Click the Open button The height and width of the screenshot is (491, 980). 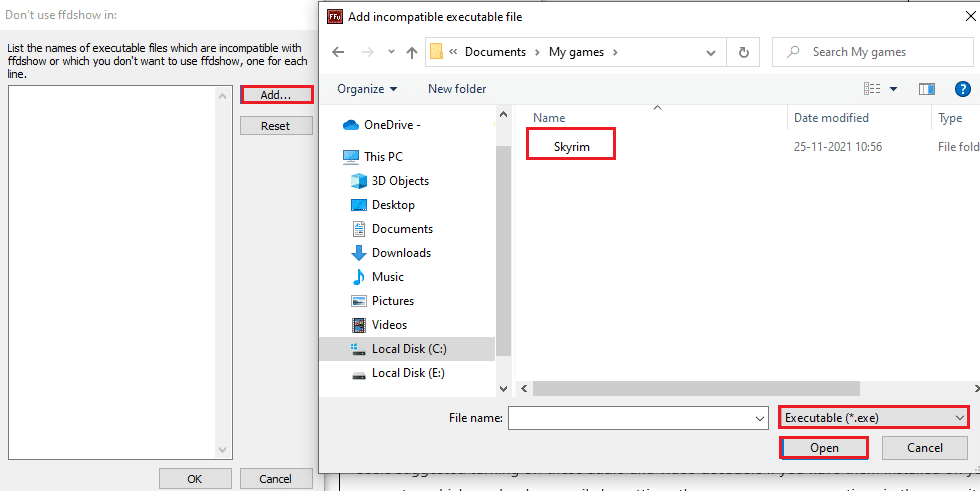coord(824,448)
